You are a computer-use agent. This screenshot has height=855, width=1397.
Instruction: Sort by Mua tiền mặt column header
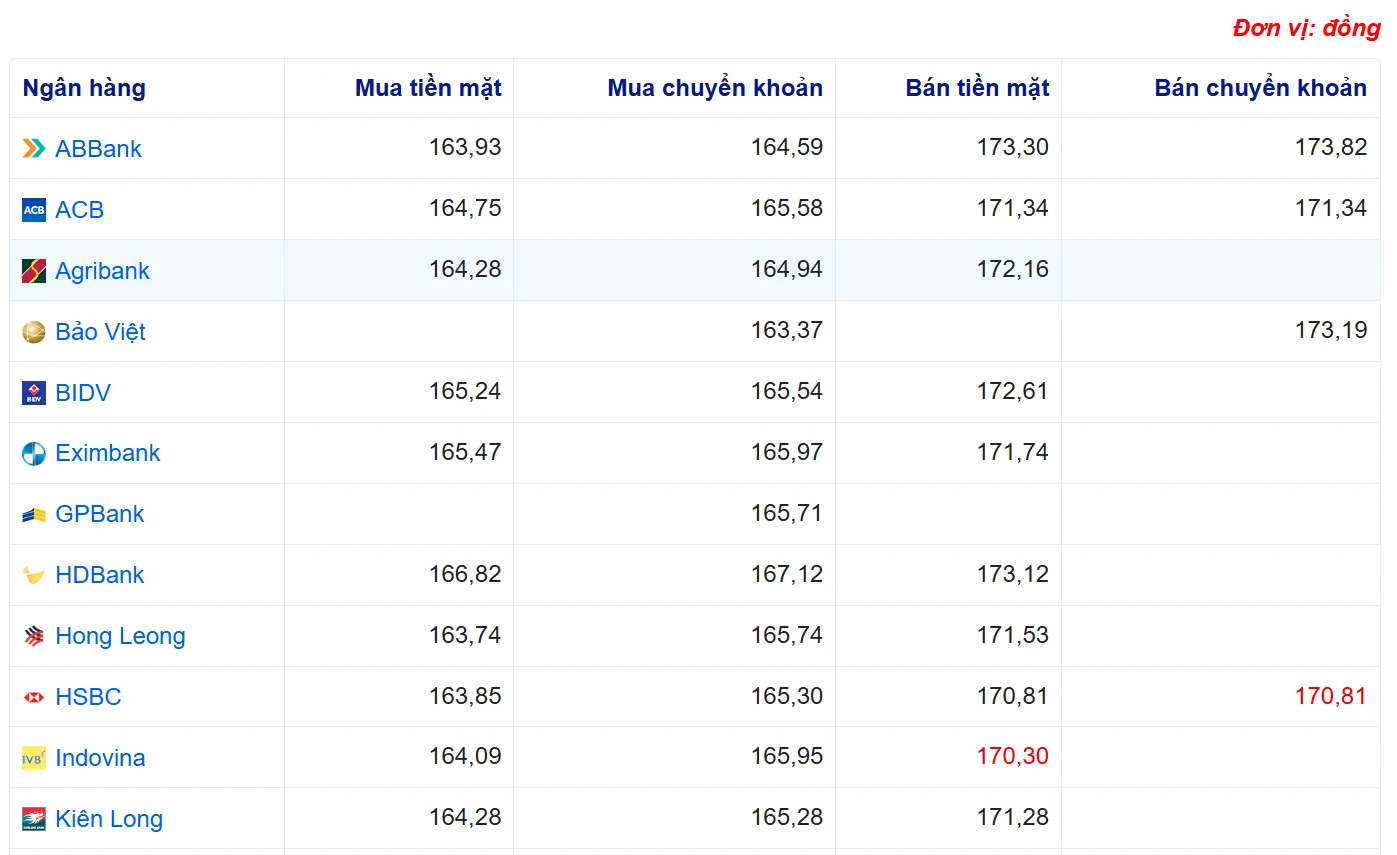tap(428, 88)
